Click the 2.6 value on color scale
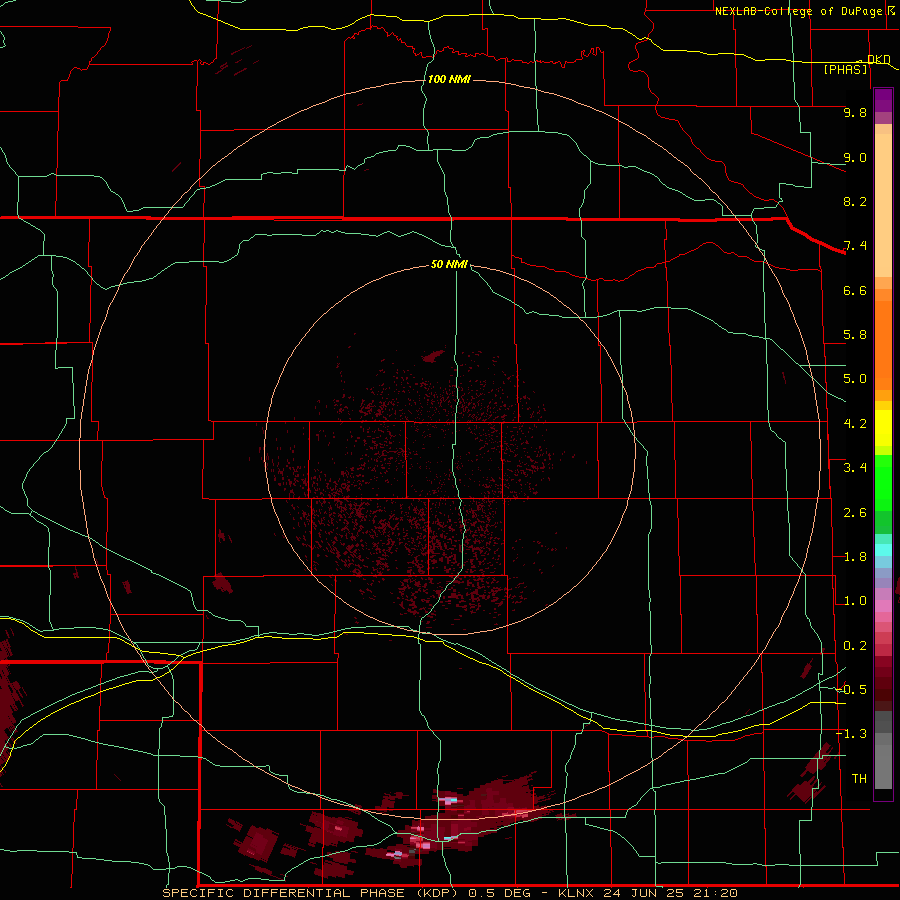 pyautogui.click(x=855, y=513)
